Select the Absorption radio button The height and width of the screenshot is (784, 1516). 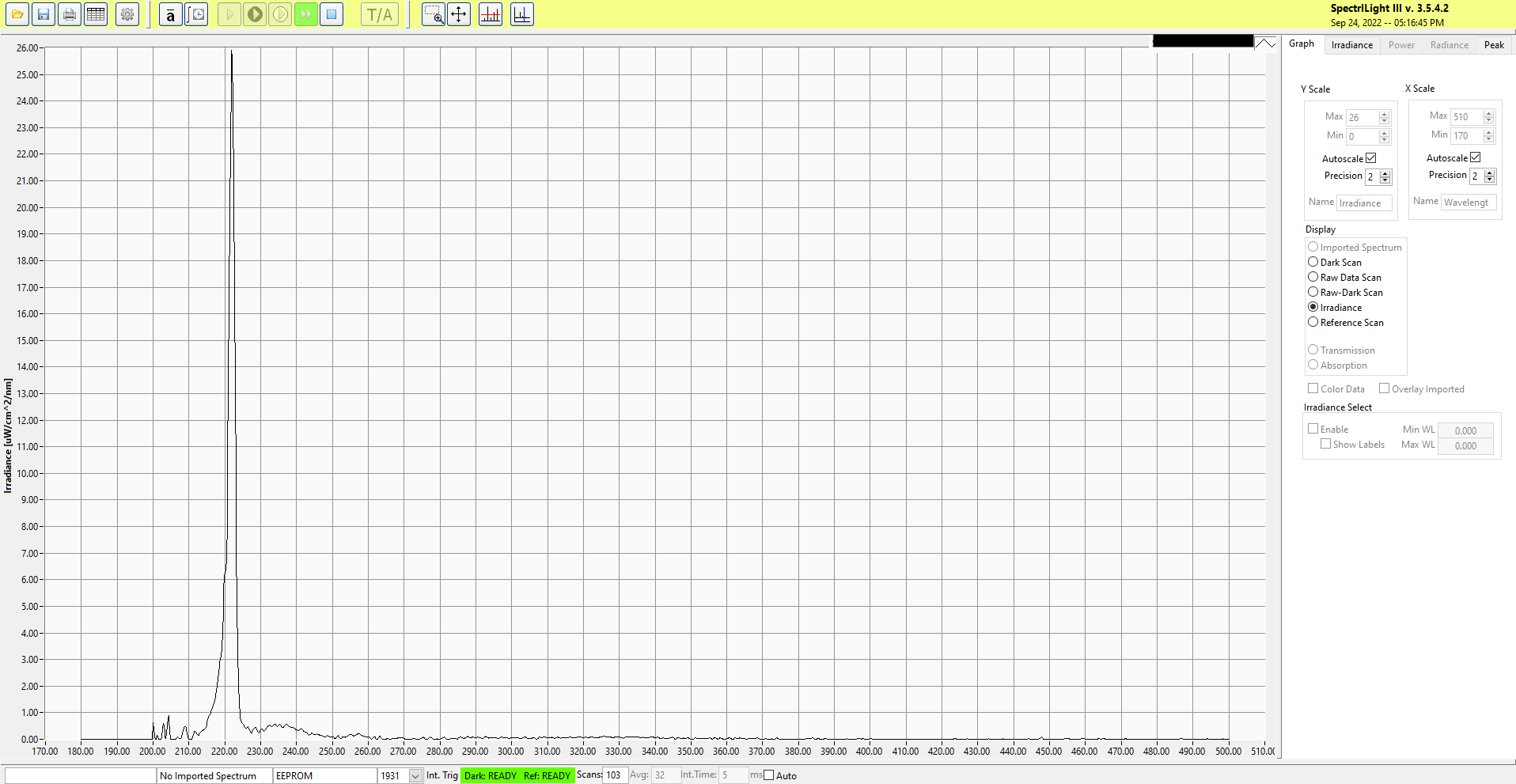pos(1313,365)
